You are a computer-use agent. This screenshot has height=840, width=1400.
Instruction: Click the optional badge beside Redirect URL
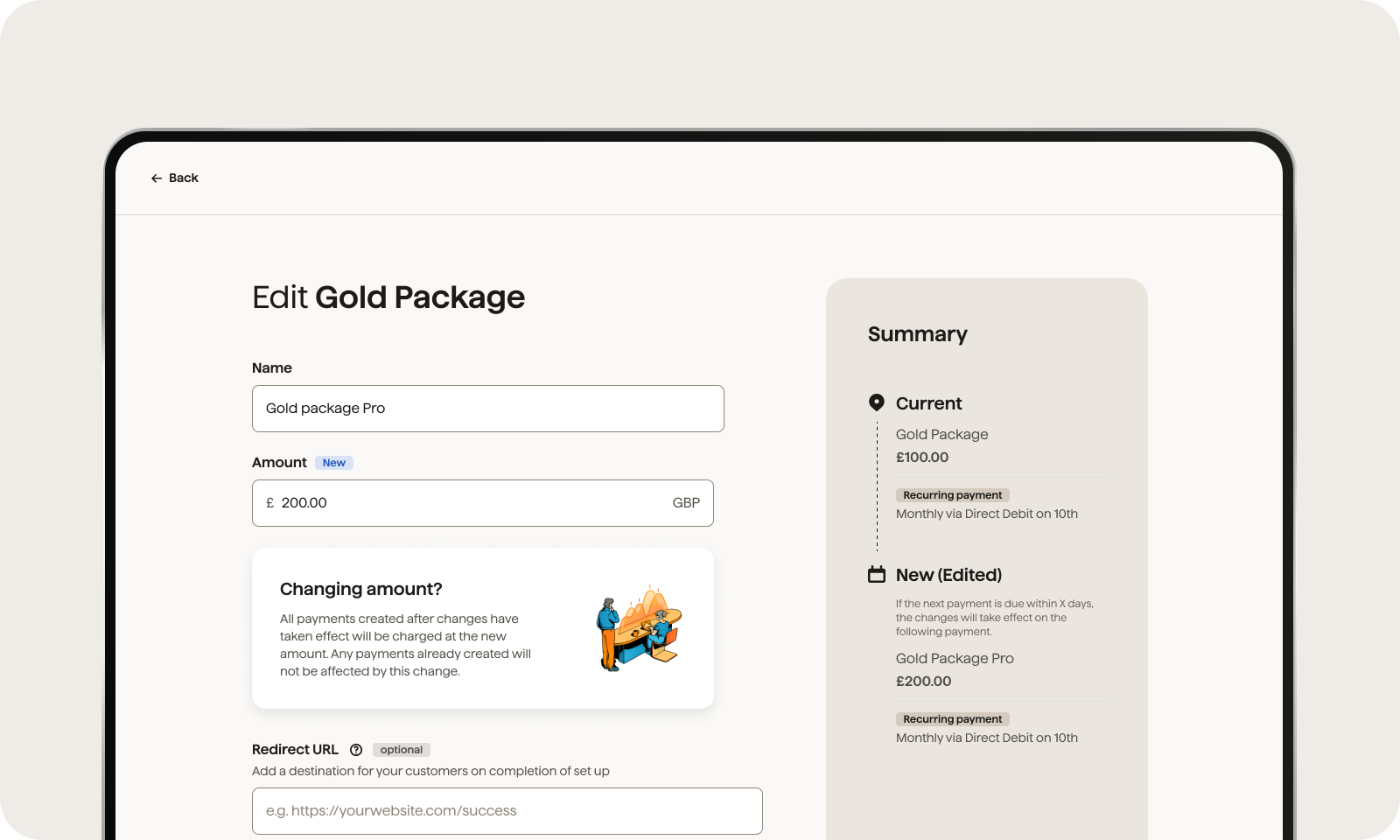[x=402, y=750]
